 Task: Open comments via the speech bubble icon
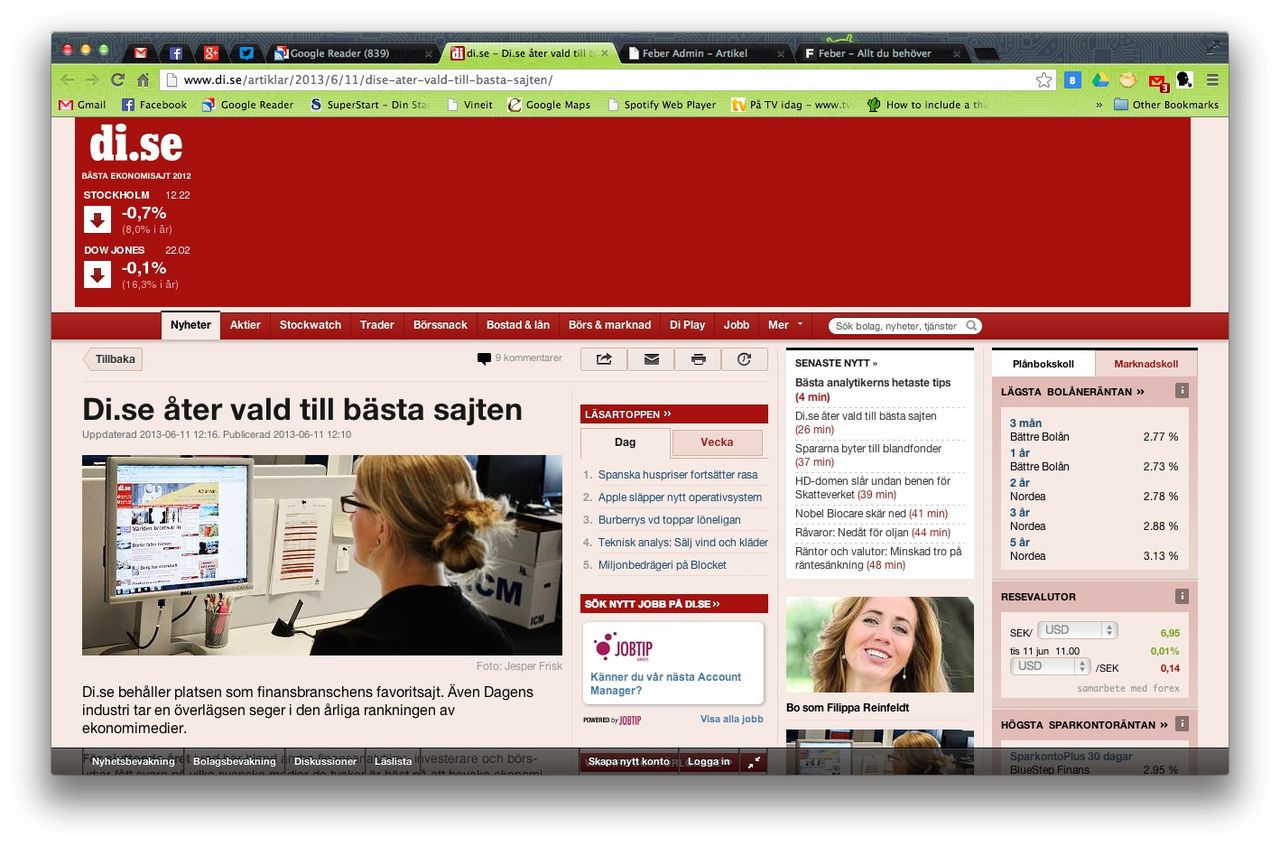(483, 358)
